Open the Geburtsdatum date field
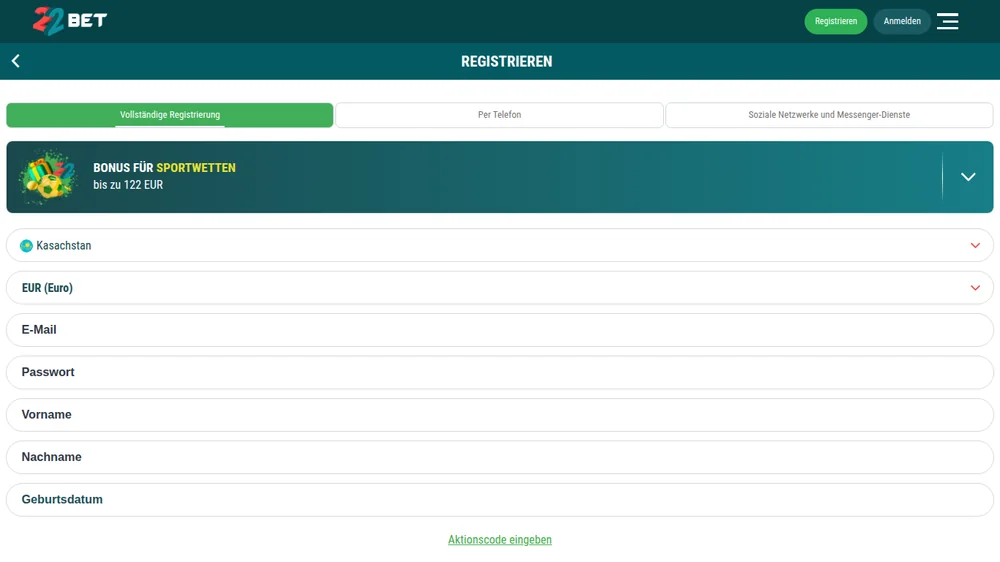Viewport: 1000px width, 562px height. [x=500, y=499]
